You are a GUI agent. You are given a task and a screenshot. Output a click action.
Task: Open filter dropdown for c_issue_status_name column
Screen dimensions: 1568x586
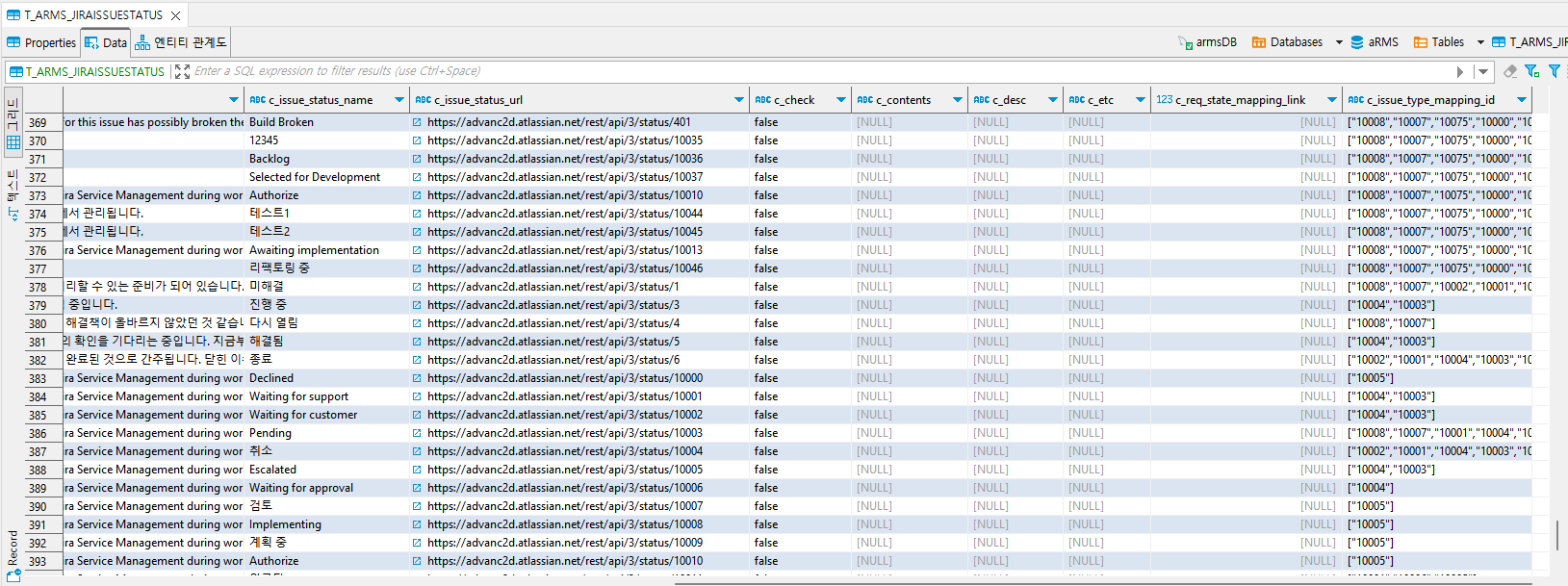coord(399,100)
